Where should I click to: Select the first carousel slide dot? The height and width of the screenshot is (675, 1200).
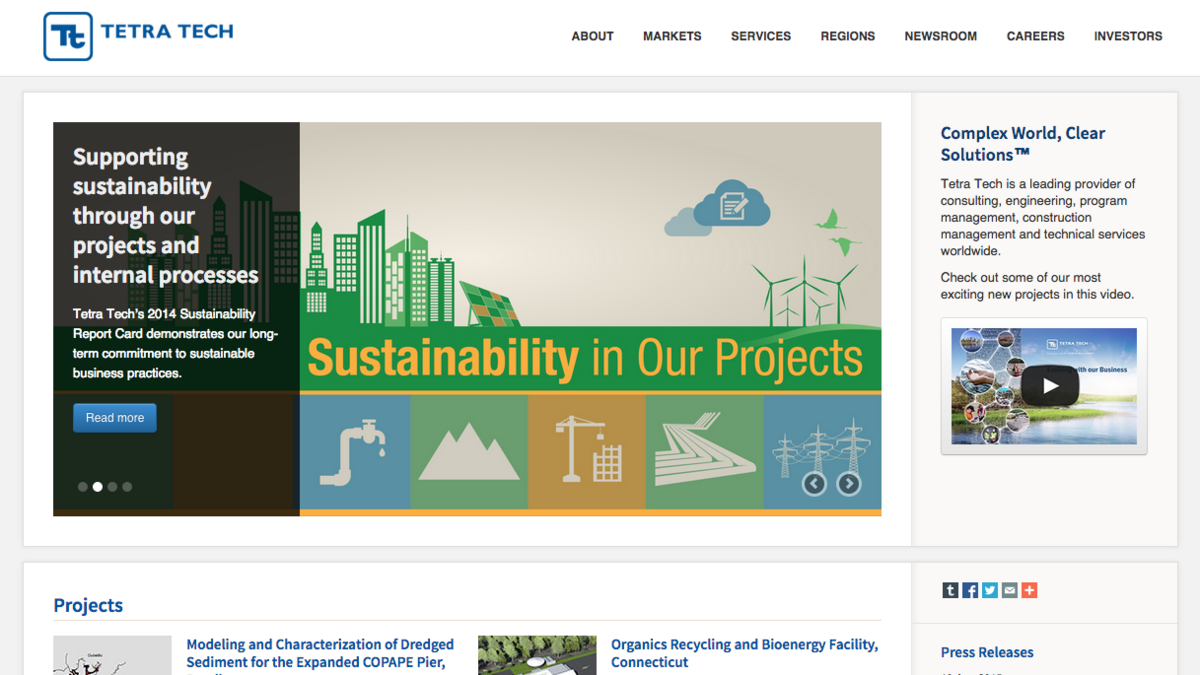pos(83,487)
